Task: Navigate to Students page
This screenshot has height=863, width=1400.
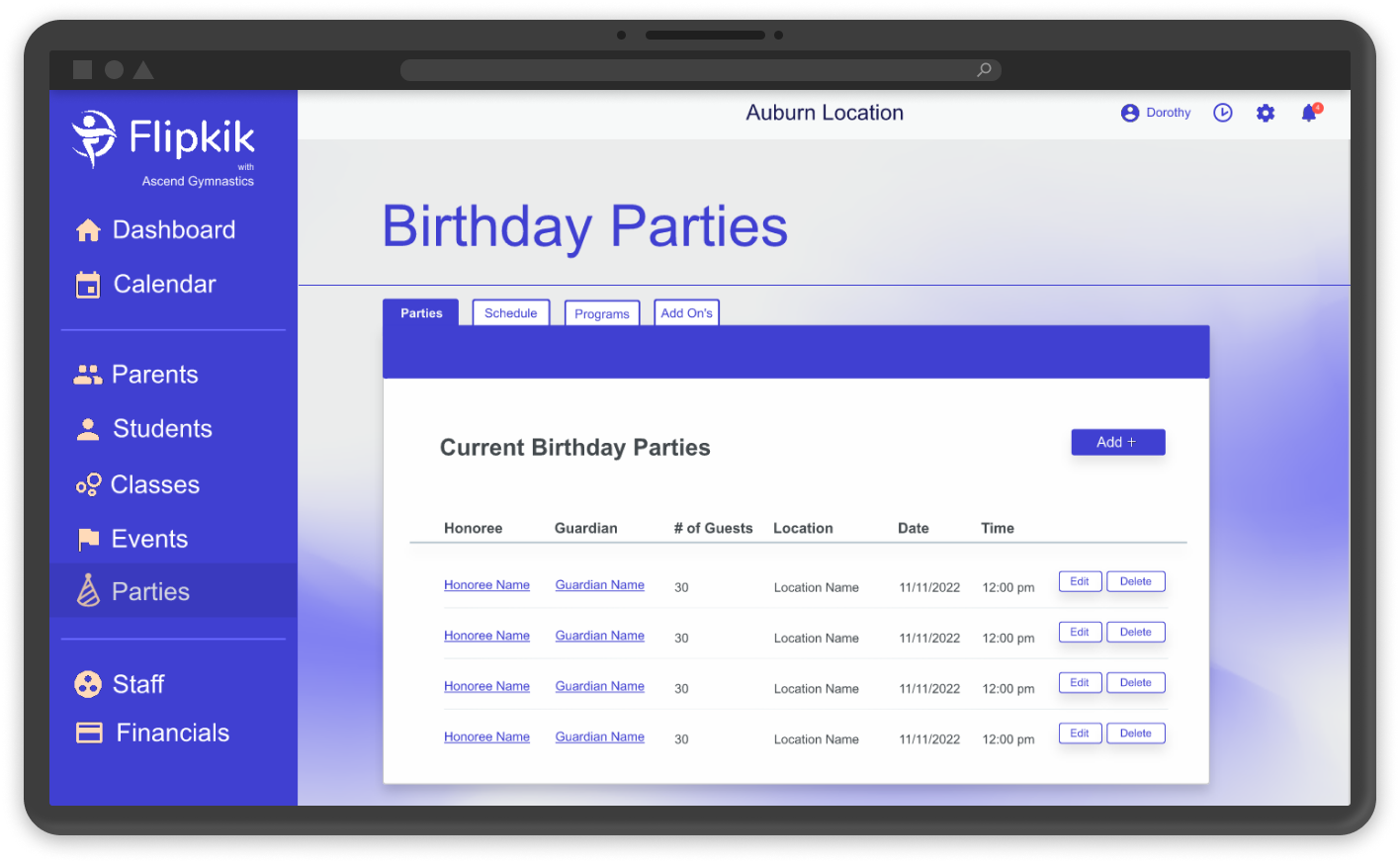Action: 162,429
